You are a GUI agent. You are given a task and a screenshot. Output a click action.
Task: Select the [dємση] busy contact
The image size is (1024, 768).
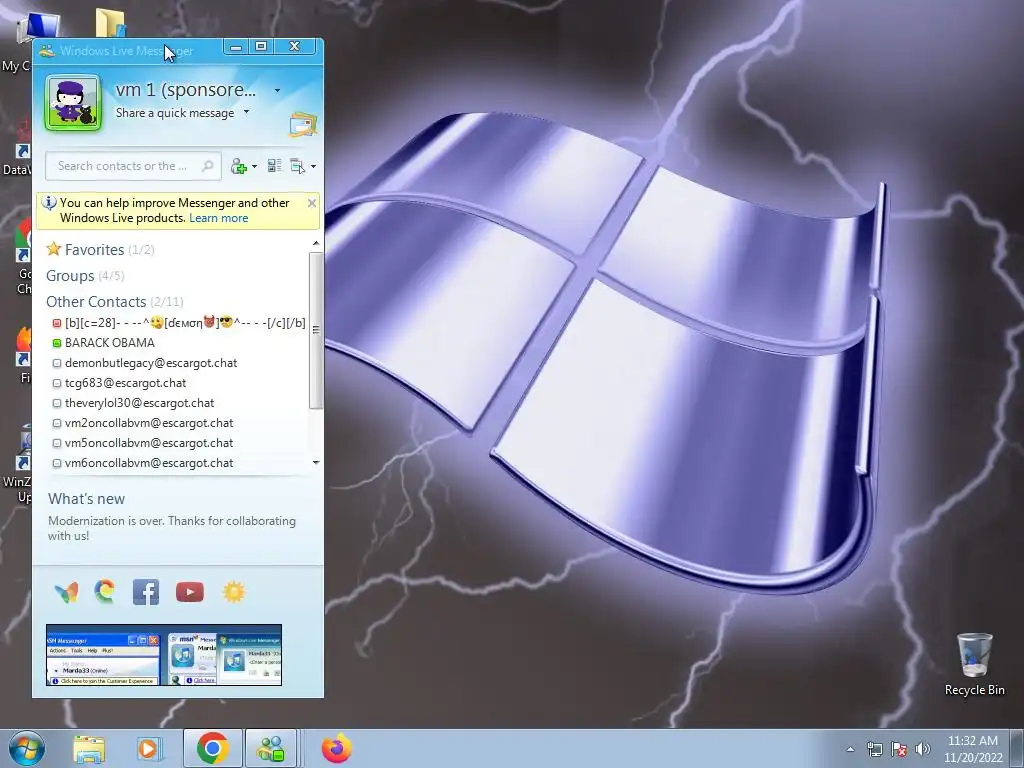tap(179, 323)
